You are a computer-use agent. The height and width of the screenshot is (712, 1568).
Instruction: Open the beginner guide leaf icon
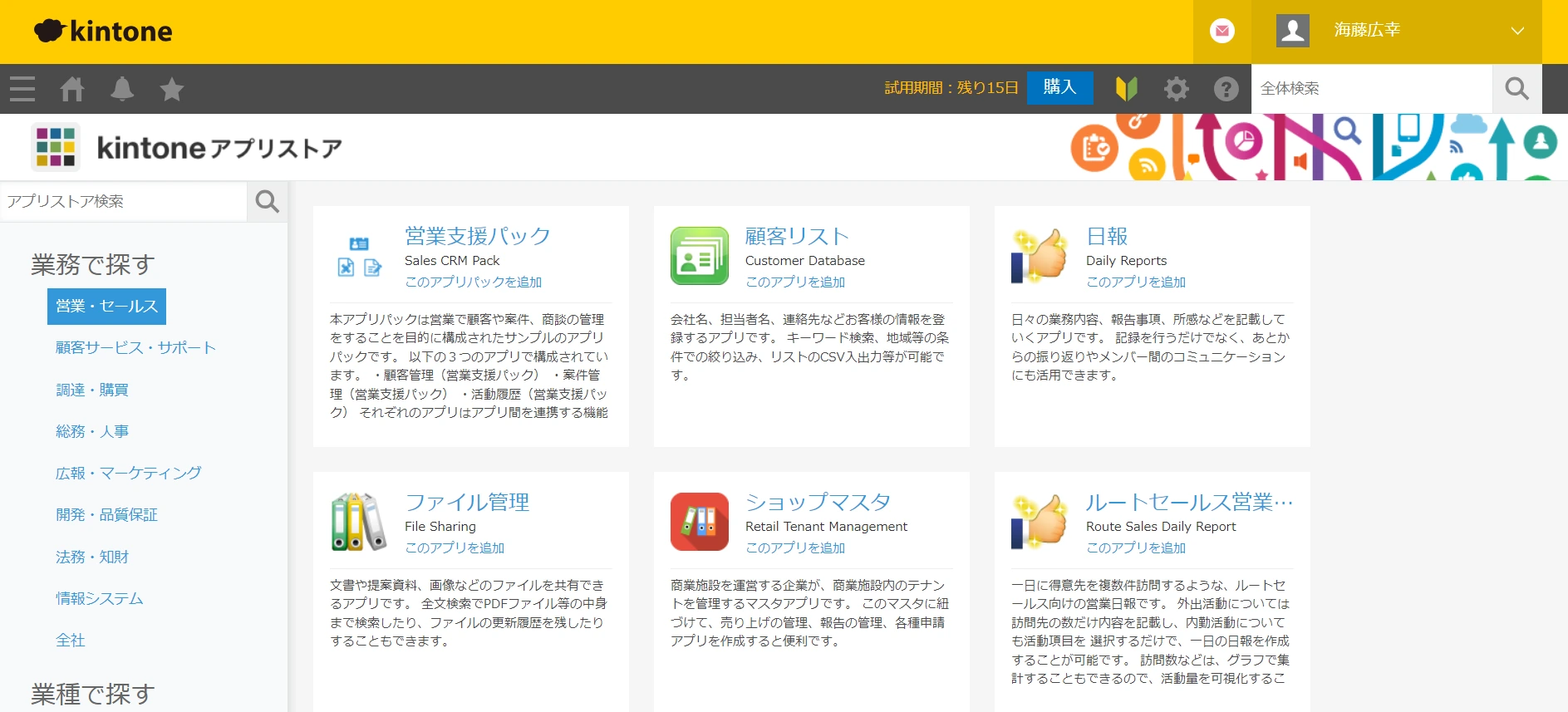1126,88
